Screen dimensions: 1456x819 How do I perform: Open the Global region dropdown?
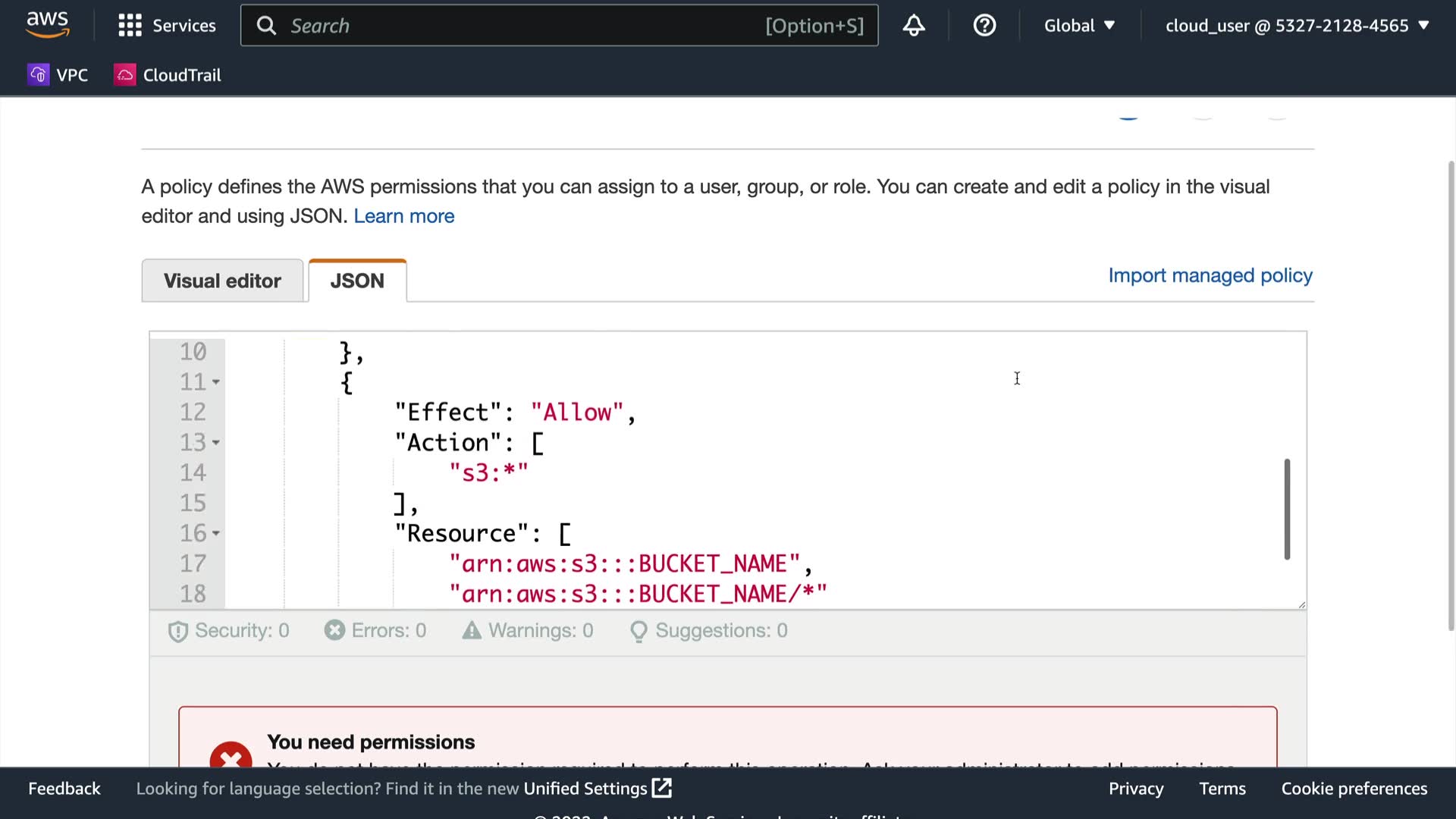(x=1078, y=26)
